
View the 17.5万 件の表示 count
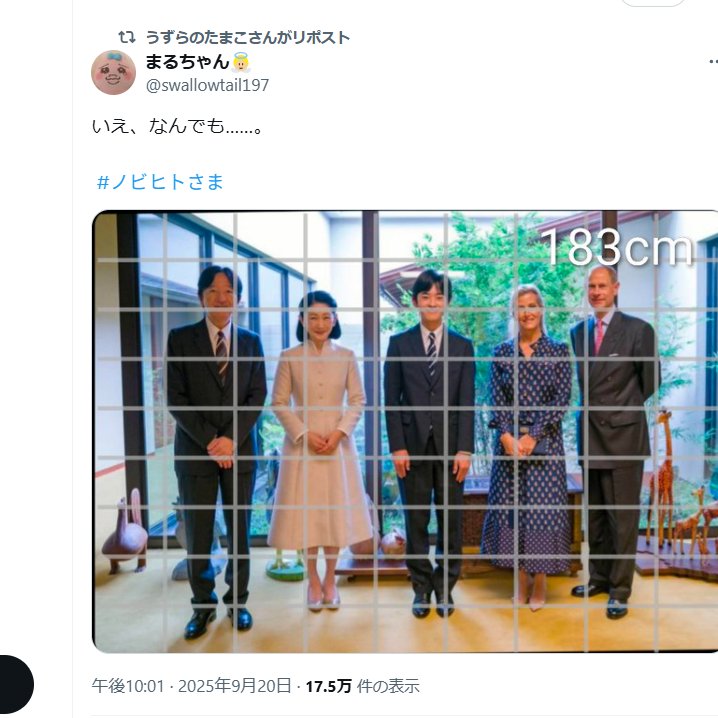tap(362, 686)
